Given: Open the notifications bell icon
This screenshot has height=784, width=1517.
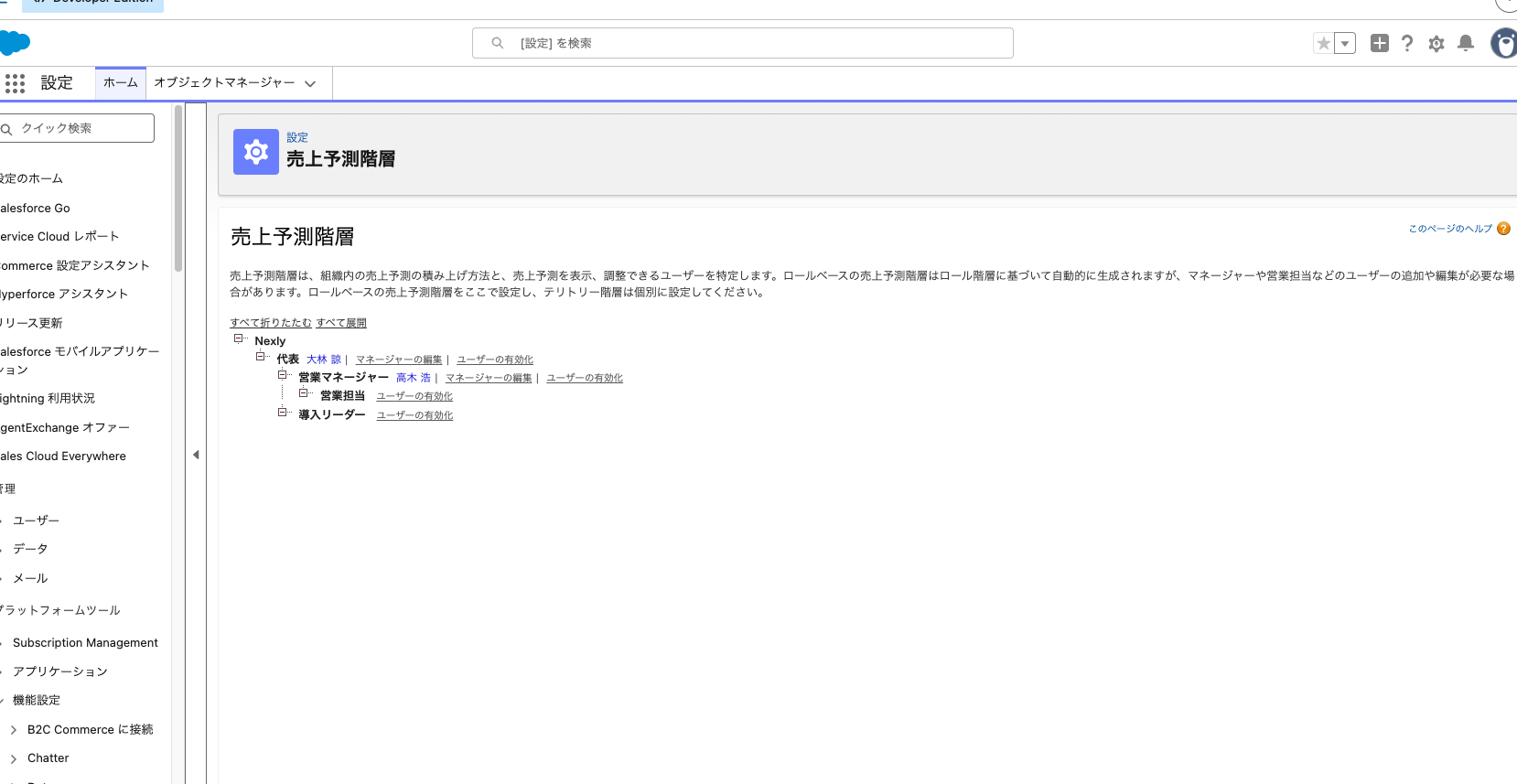Looking at the screenshot, I should click(1466, 43).
